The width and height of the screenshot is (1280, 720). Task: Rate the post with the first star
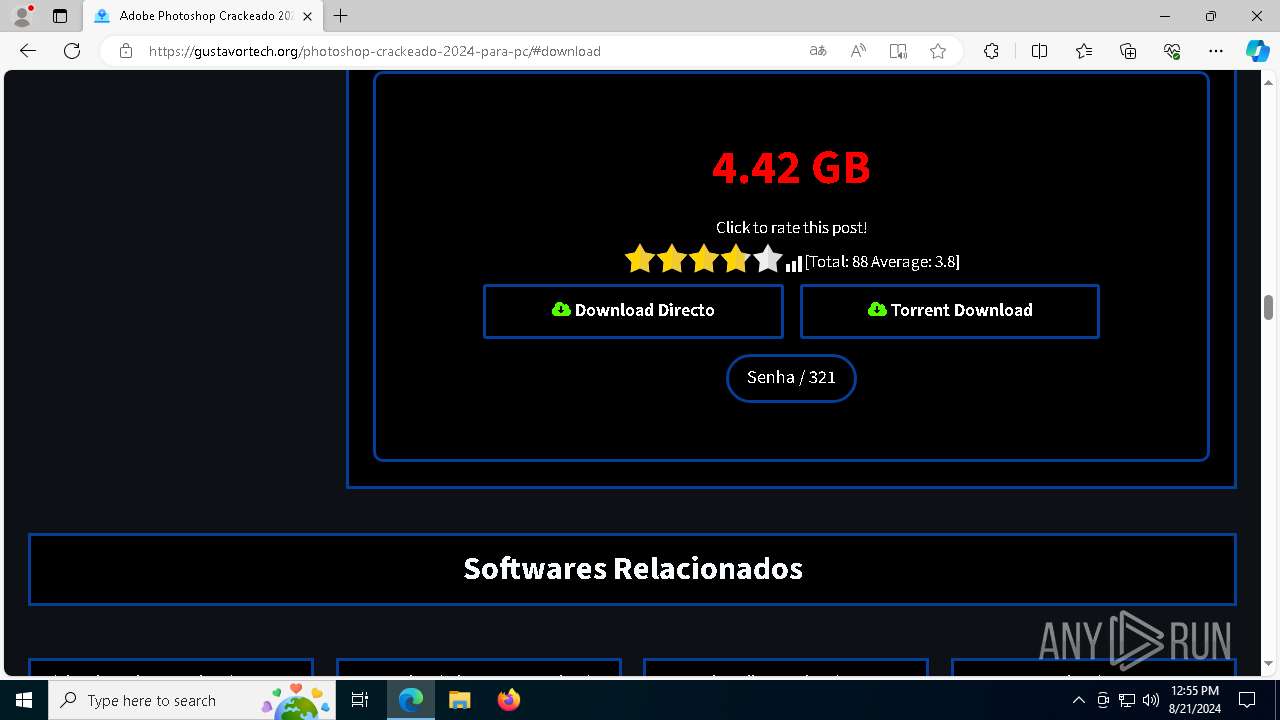click(639, 259)
